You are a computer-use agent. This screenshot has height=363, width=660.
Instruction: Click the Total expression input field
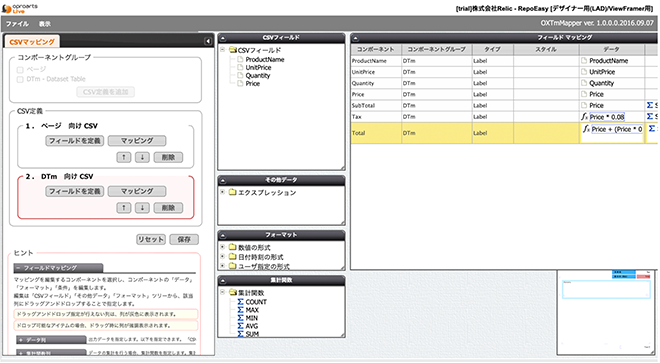(x=617, y=129)
